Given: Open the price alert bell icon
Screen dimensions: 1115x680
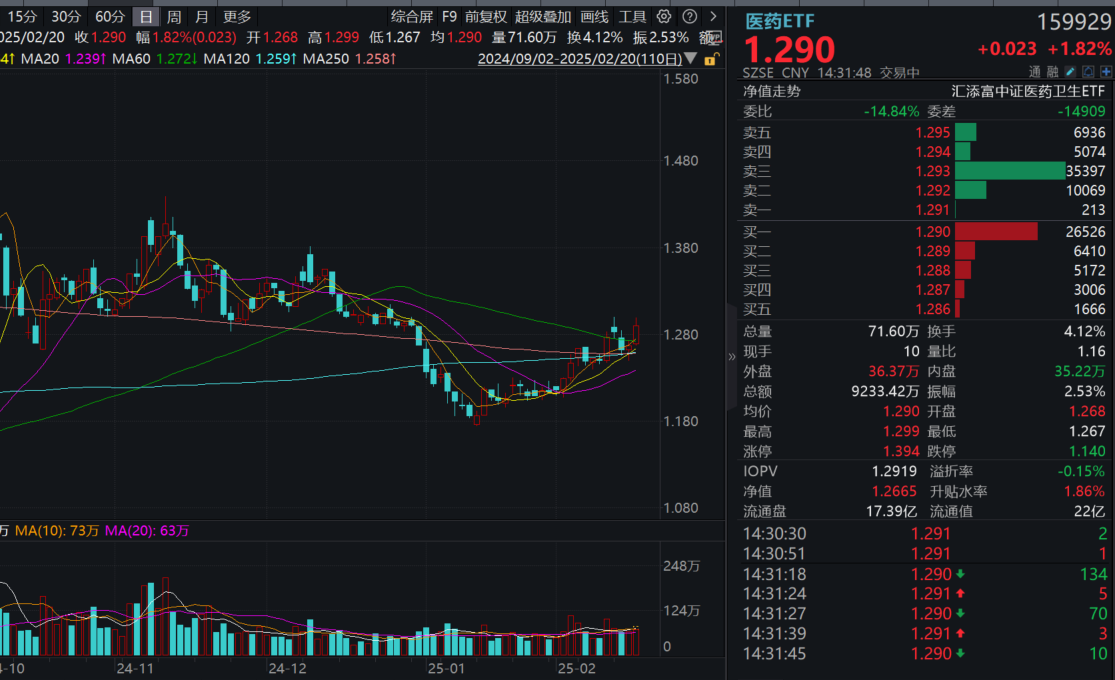Looking at the screenshot, I should pos(1088,71).
